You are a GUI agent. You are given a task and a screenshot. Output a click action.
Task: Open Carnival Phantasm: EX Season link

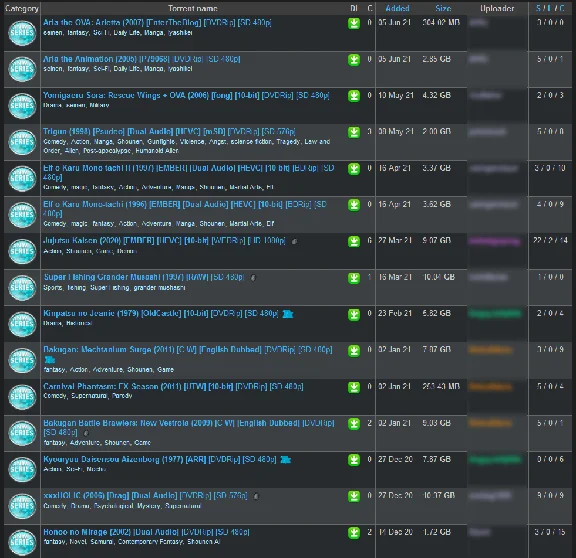(x=173, y=386)
